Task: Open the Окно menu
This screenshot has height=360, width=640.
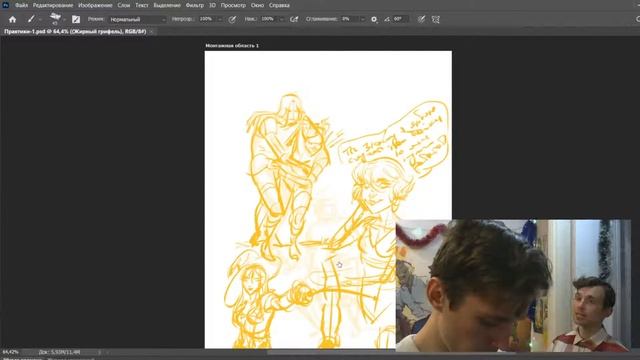Action: pos(257,5)
